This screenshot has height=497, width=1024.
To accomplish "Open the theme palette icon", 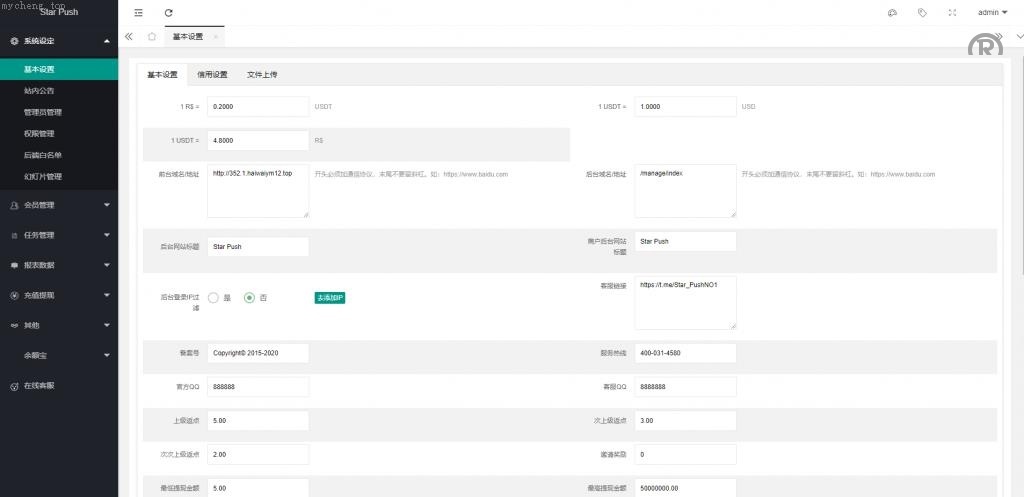I will [x=892, y=13].
